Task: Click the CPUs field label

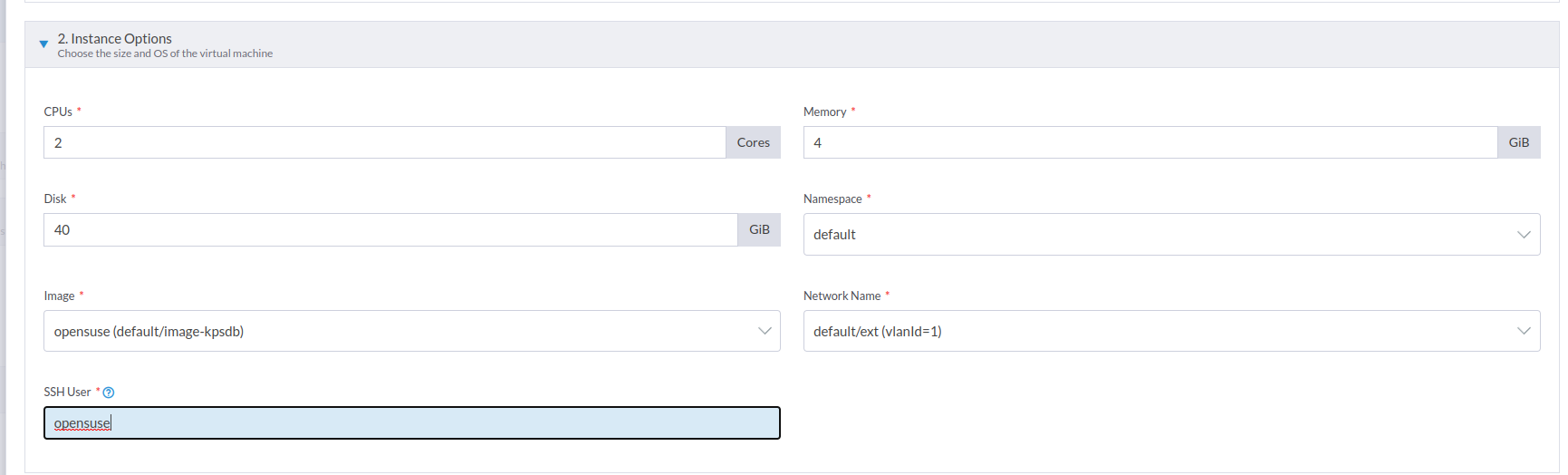Action: coord(58,111)
